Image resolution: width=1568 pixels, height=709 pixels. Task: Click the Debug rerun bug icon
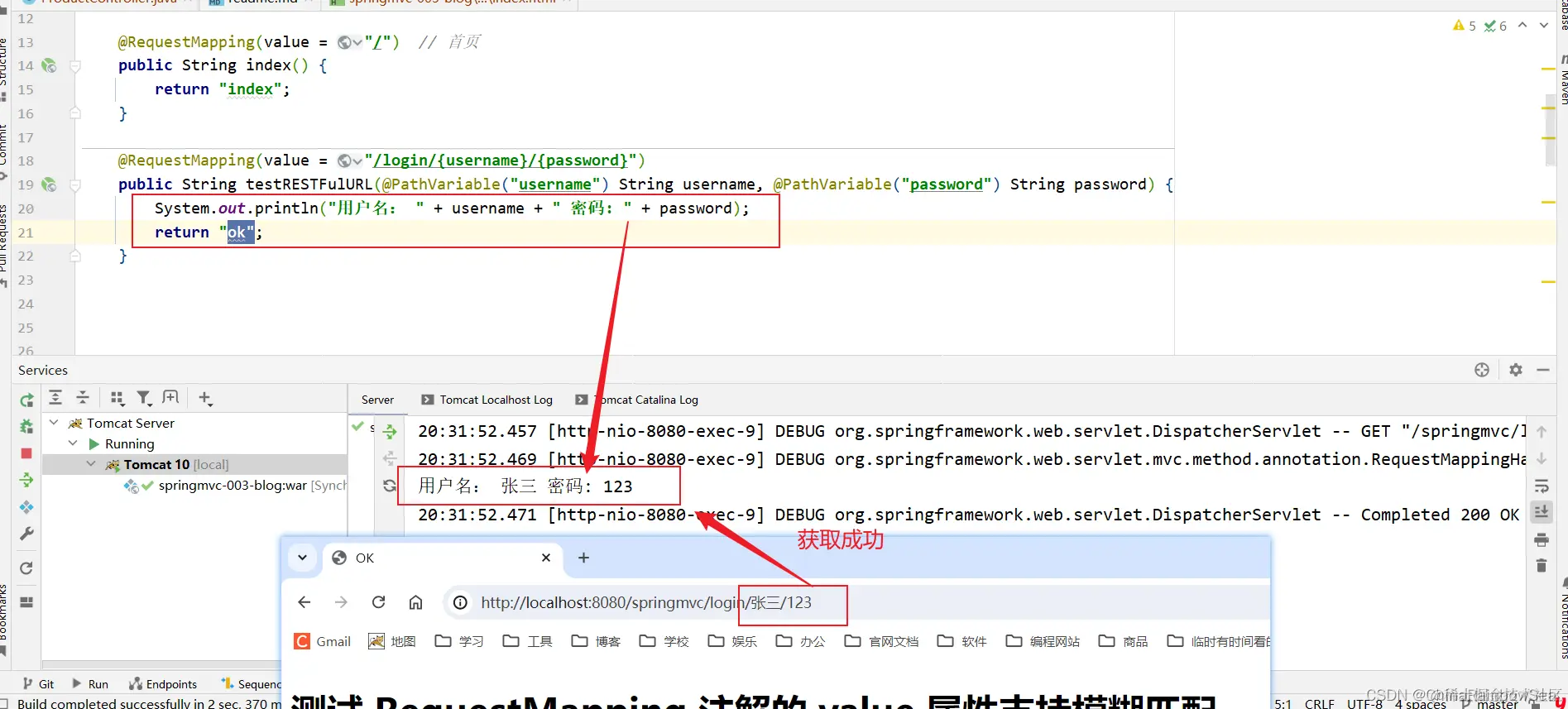point(26,427)
